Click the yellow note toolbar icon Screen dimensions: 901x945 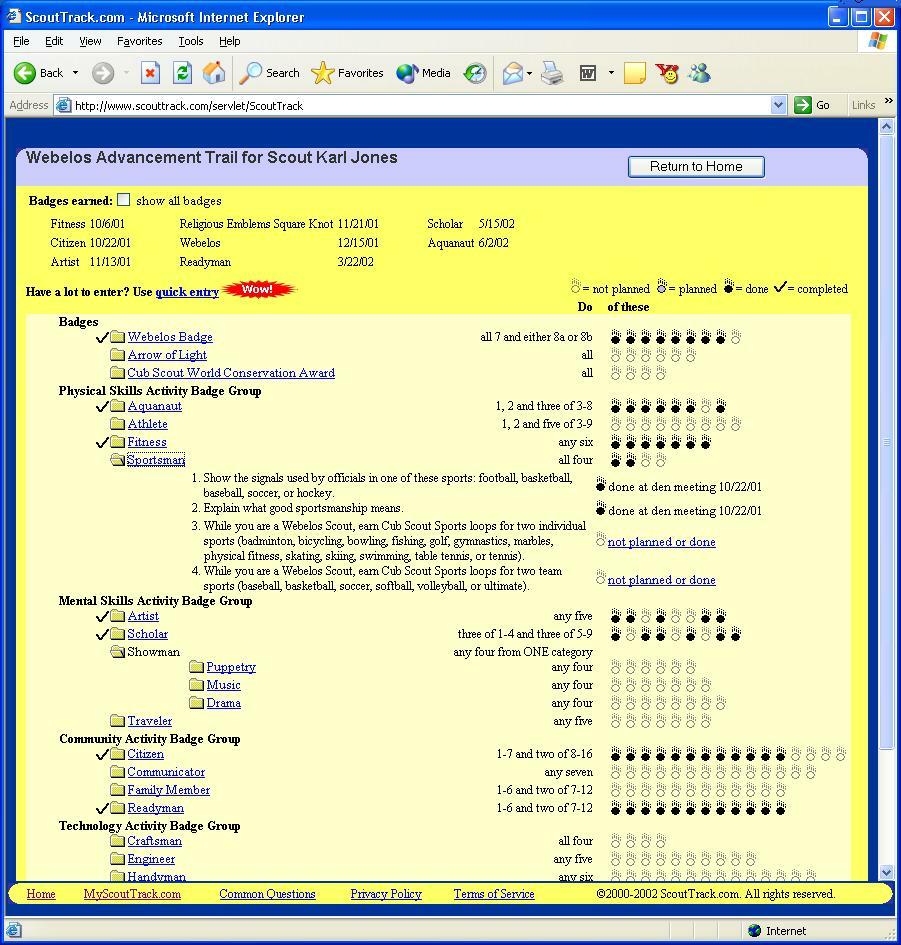635,73
